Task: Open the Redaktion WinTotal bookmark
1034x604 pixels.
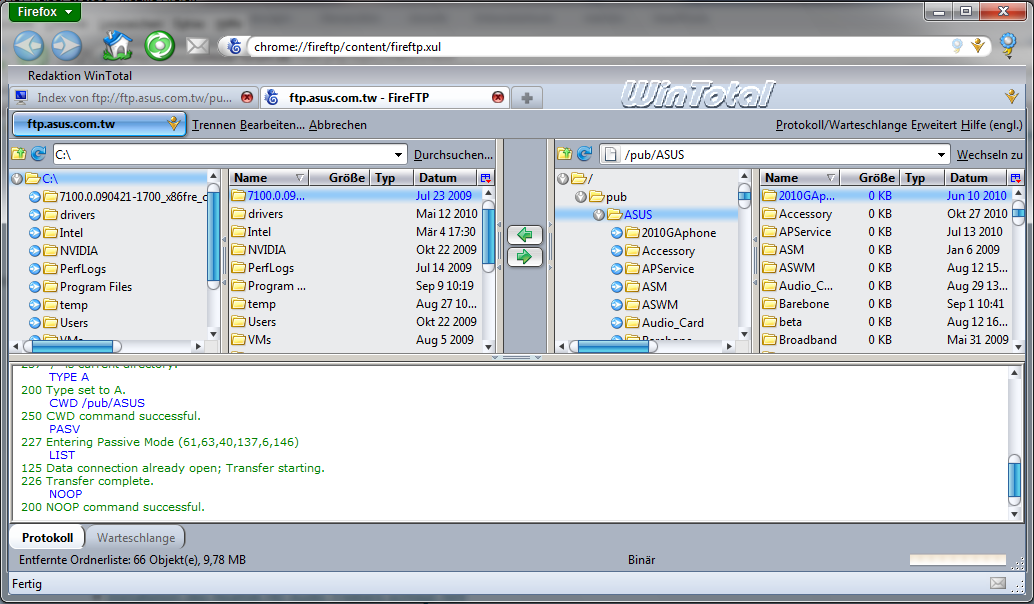Action: (x=80, y=76)
